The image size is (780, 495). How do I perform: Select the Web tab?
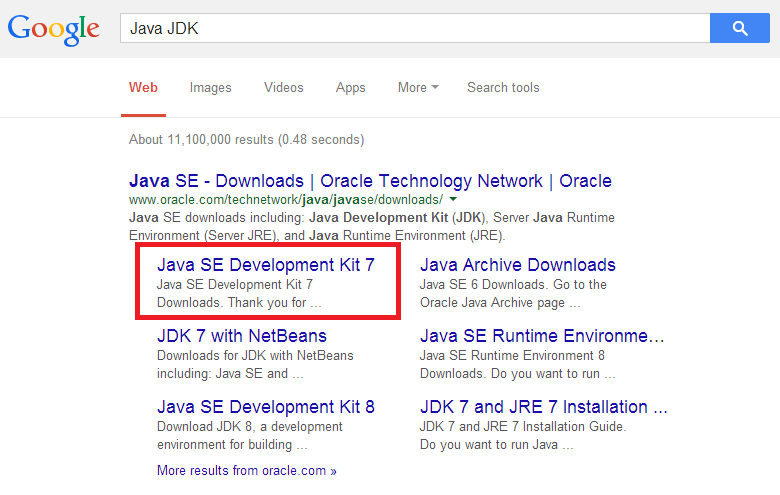point(143,88)
